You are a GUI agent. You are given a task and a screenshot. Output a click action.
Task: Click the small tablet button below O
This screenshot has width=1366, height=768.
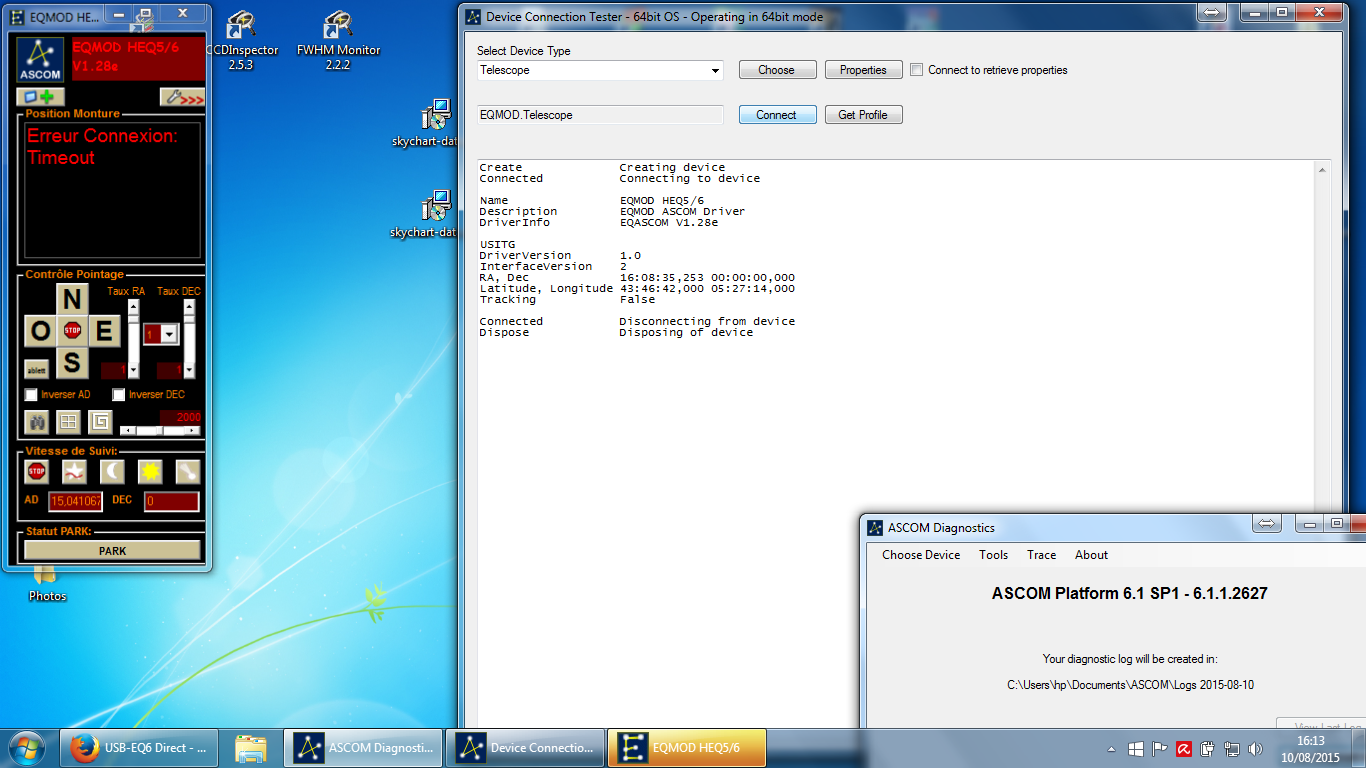[x=37, y=369]
